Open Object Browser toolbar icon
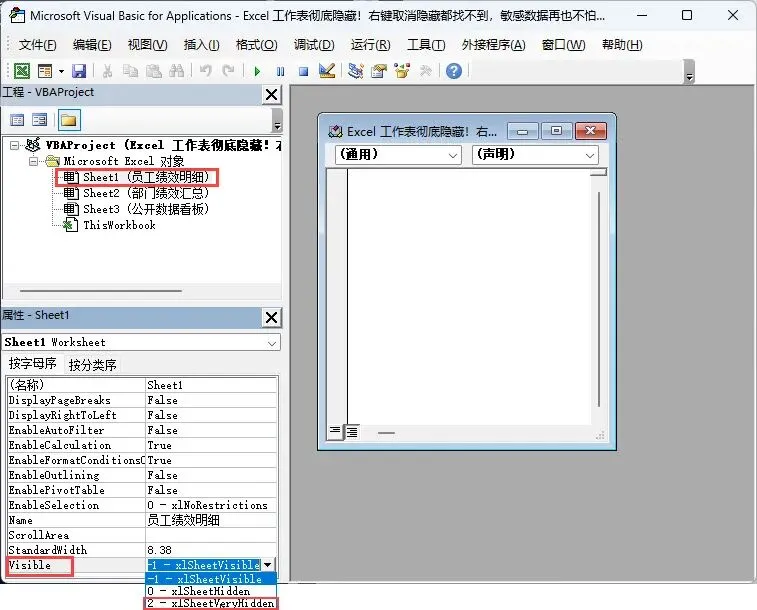Viewport: 757px width, 610px height. tap(402, 71)
